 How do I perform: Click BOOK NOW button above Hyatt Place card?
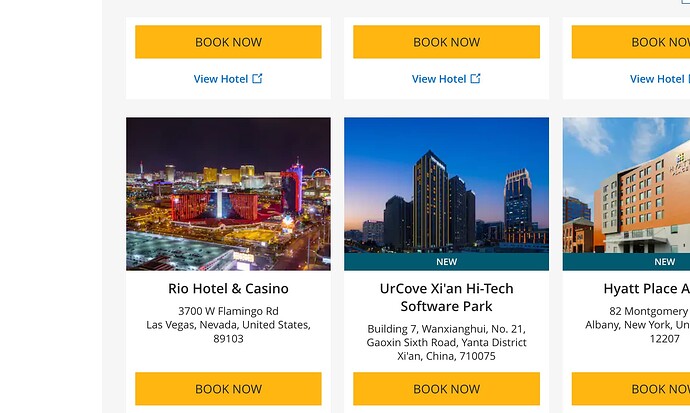pyautogui.click(x=631, y=42)
